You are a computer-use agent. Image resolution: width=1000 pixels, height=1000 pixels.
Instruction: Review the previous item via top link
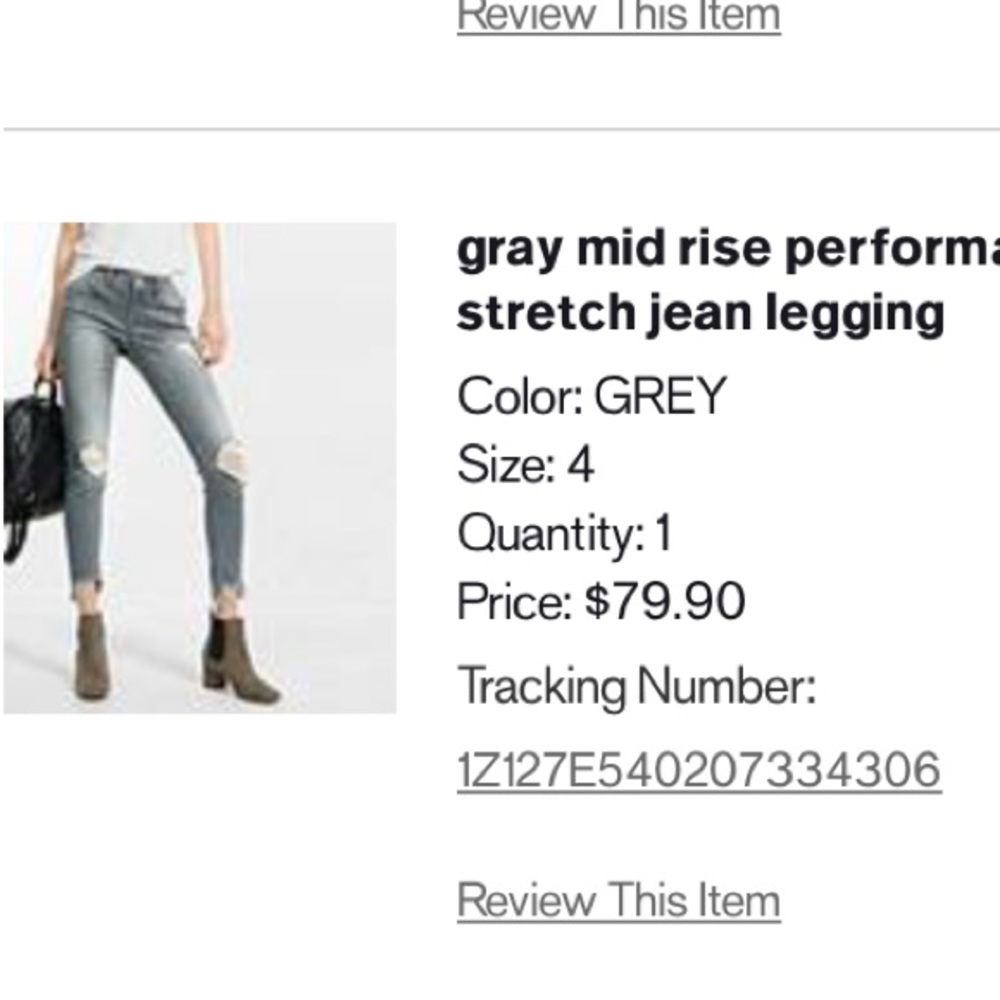[x=616, y=13]
